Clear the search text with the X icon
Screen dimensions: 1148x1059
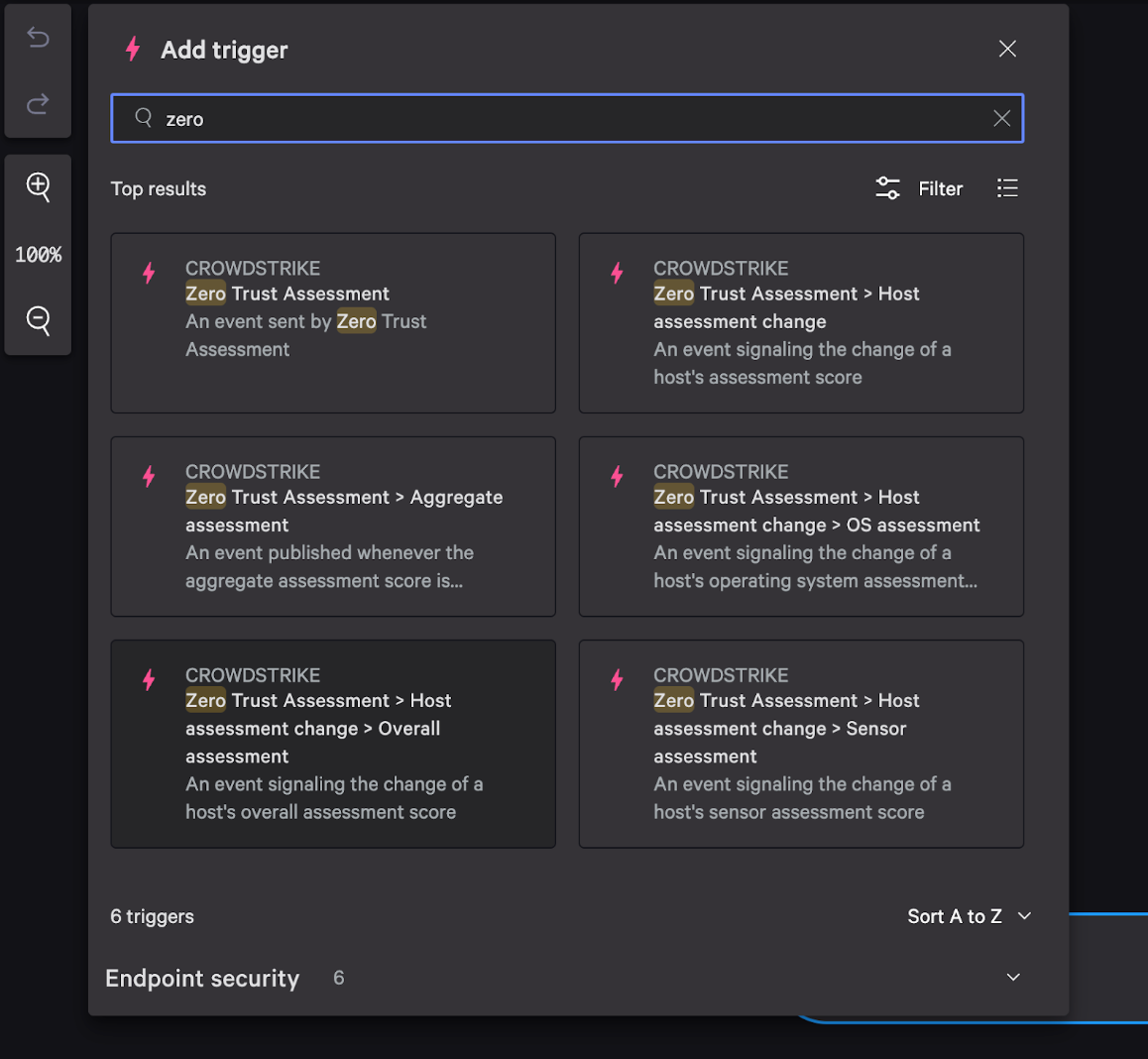coord(1001,119)
